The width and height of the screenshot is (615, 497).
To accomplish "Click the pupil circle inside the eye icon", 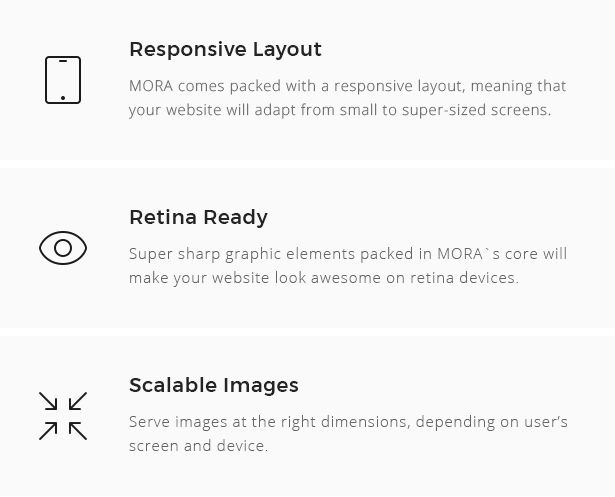I will (x=63, y=248).
